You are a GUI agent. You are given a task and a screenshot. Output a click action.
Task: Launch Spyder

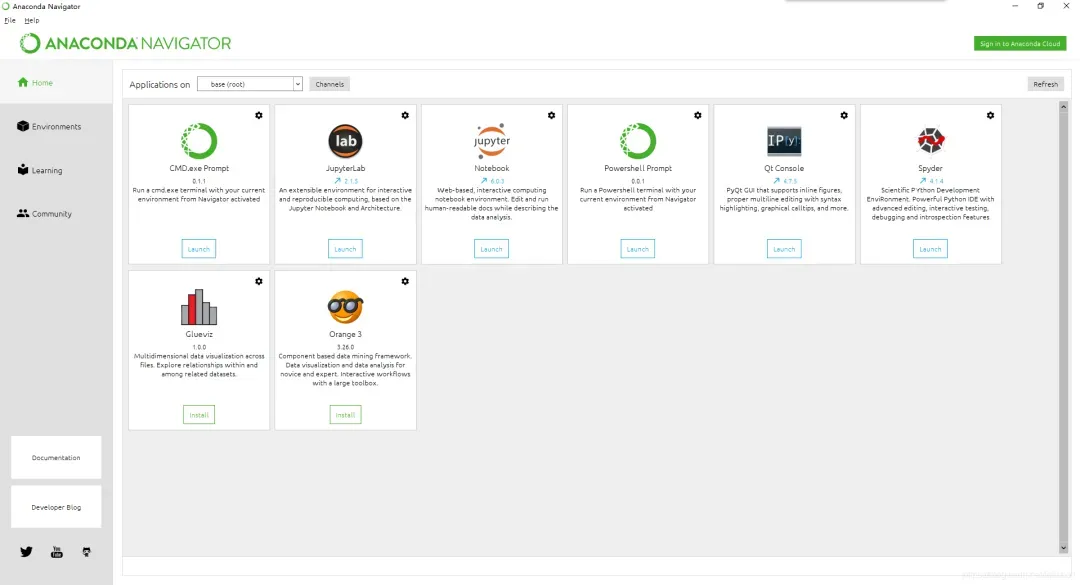click(931, 249)
